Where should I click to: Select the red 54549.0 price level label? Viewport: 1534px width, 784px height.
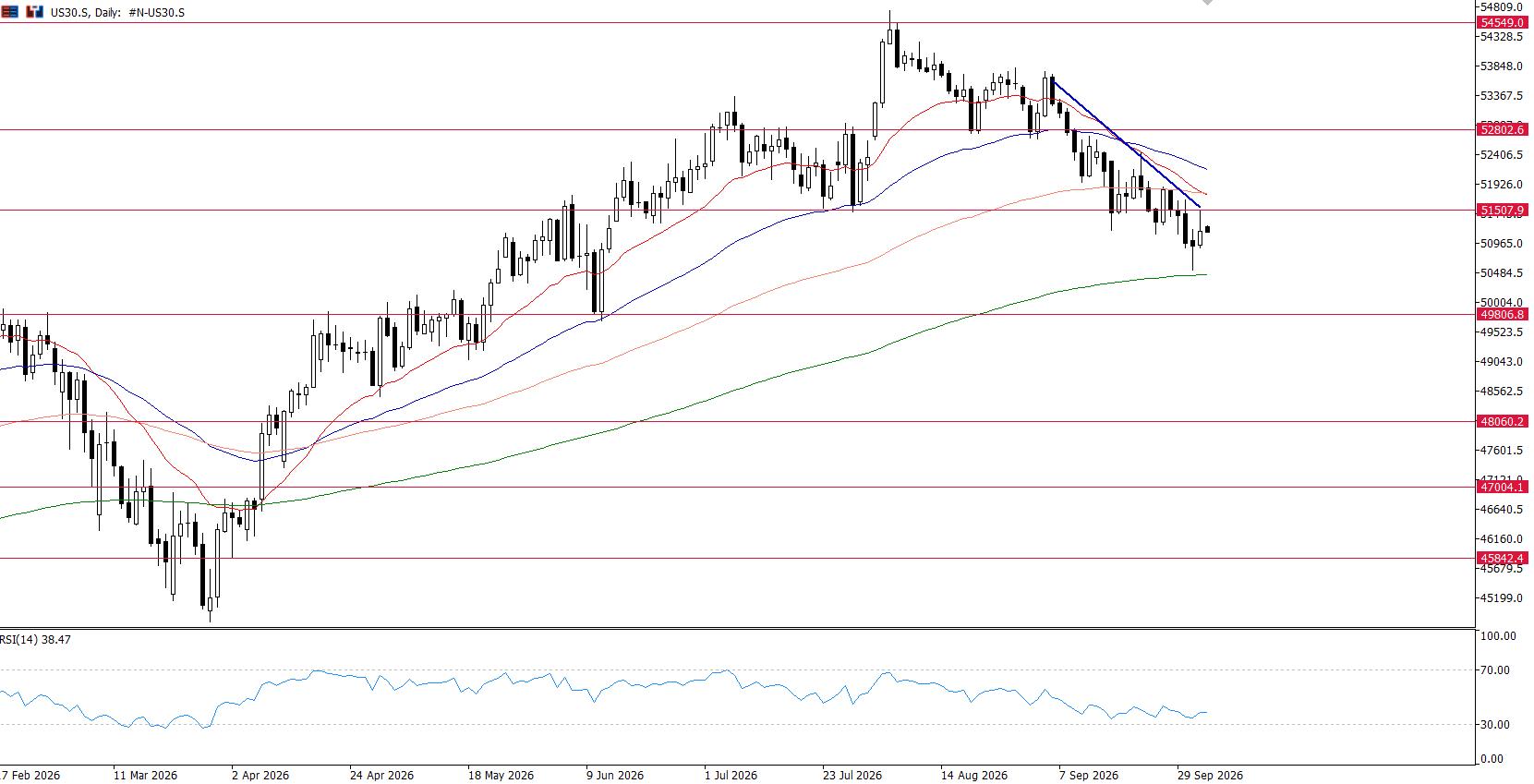(1502, 22)
